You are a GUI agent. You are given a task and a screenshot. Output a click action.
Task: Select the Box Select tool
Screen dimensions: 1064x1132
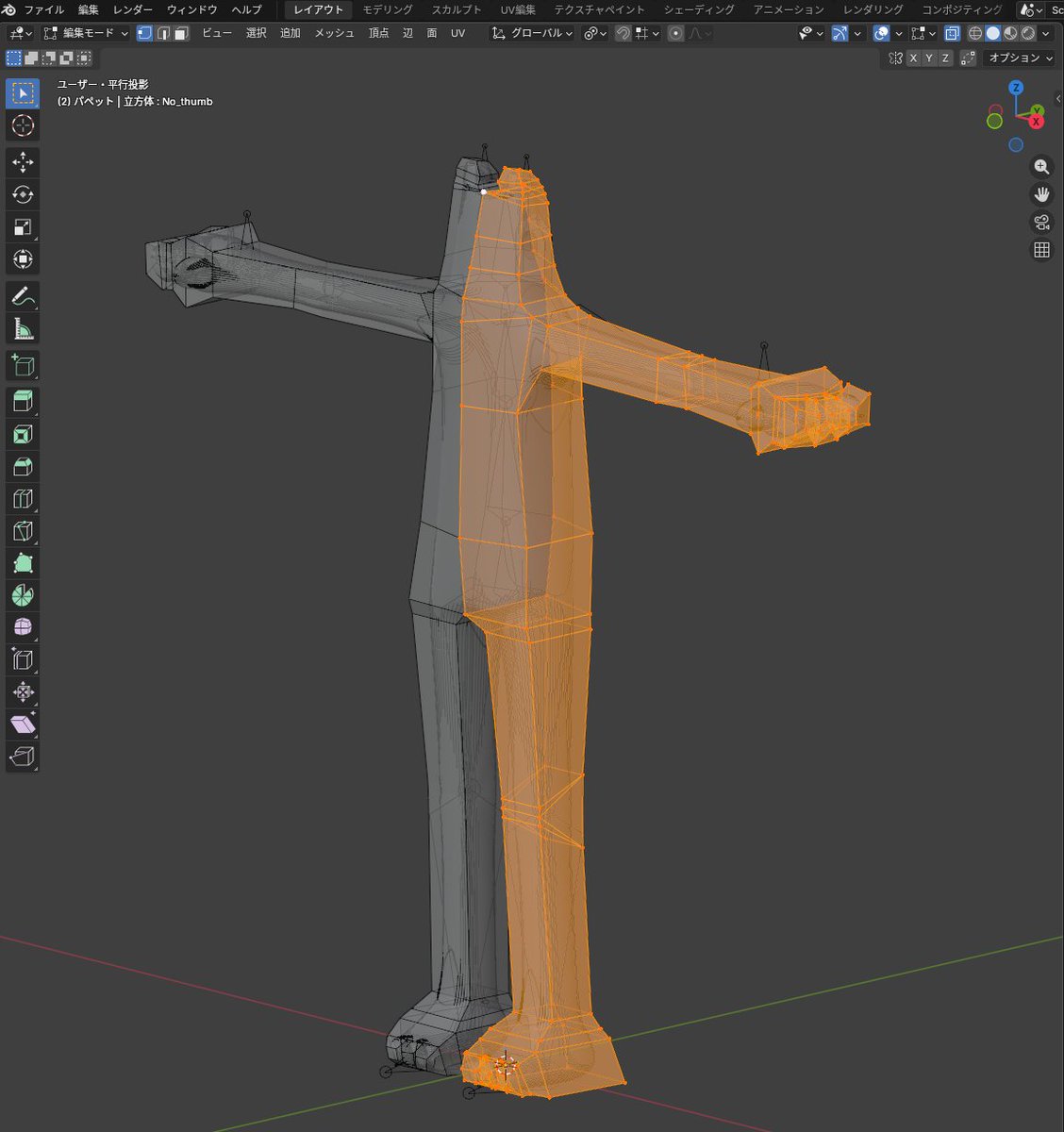pyautogui.click(x=23, y=93)
